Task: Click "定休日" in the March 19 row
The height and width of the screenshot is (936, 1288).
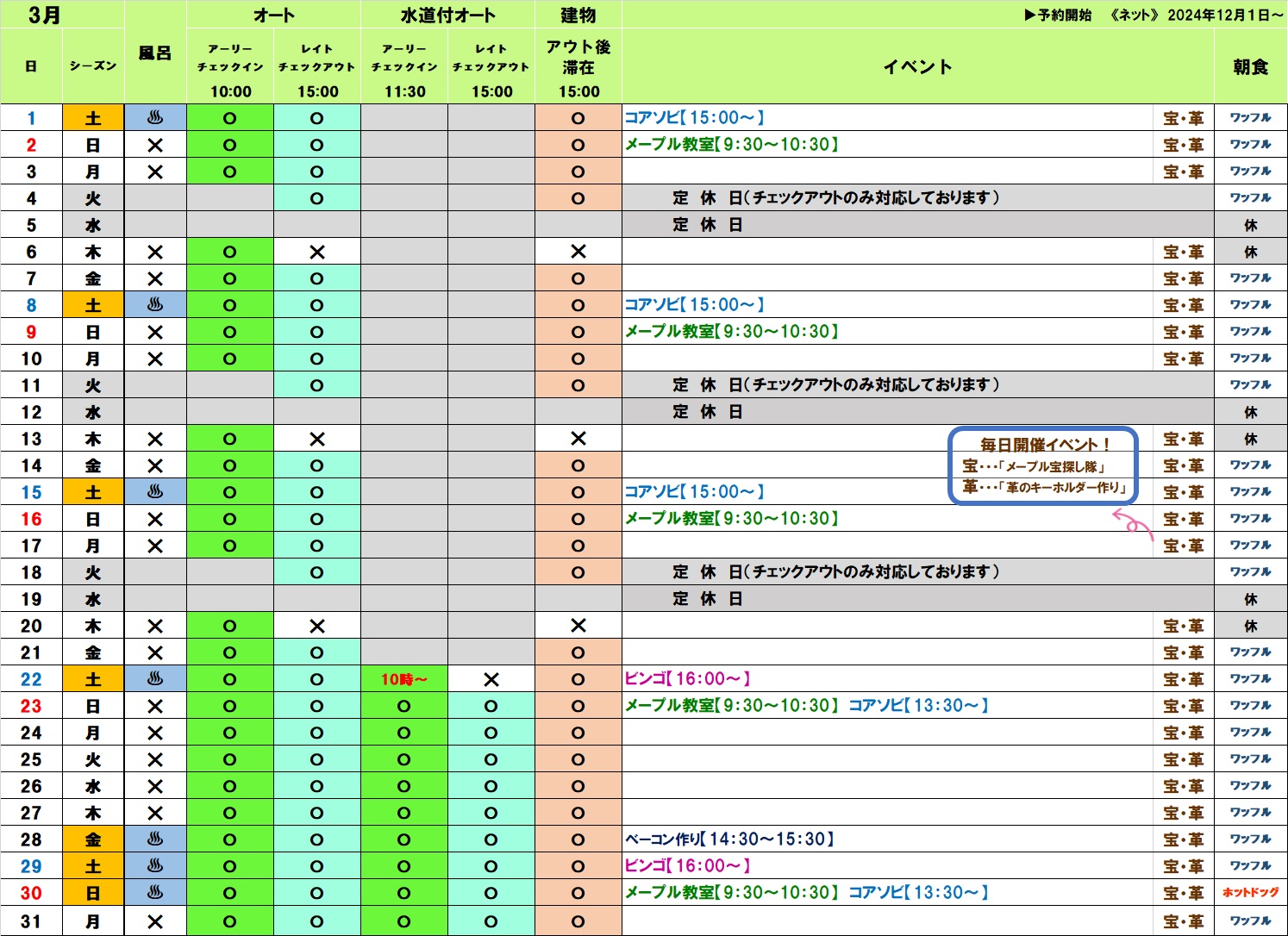Action: pos(708,598)
